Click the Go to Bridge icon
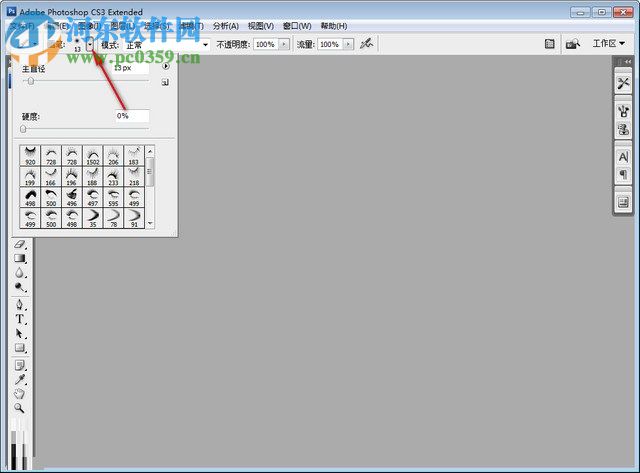 [x=573, y=44]
